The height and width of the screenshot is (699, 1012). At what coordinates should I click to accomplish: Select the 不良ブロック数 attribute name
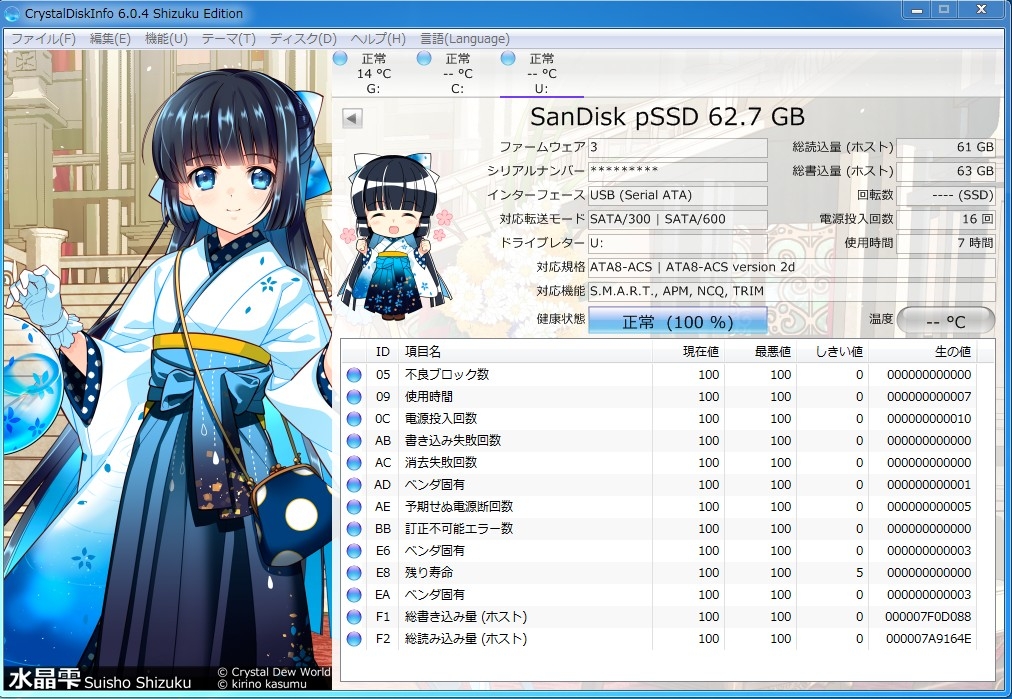click(447, 374)
